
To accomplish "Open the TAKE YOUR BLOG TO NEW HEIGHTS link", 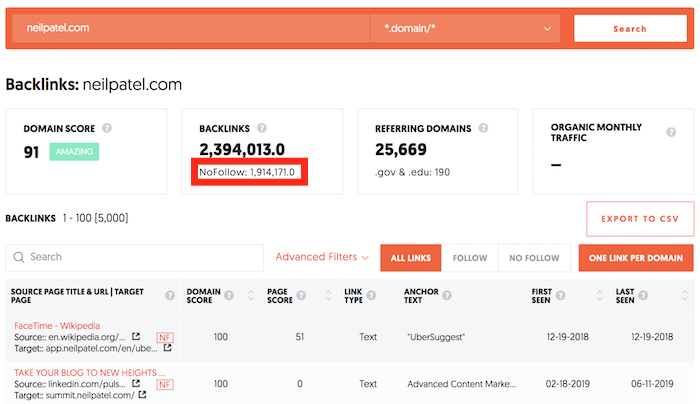I will click(90, 372).
